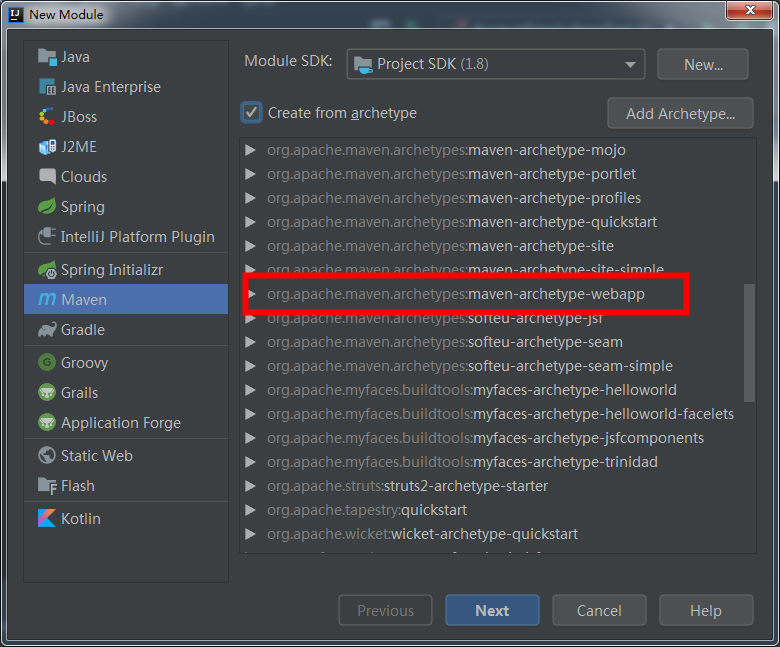The image size is (780, 647).
Task: Expand maven-archetype-mojo node
Action: coord(251,150)
